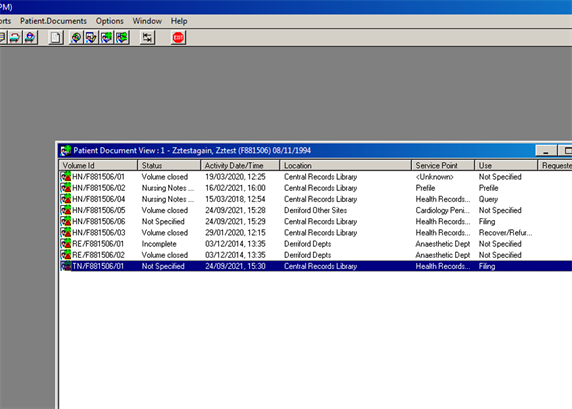The image size is (572, 409).
Task: Click the Patient Document View window title icon
Action: coord(66,150)
